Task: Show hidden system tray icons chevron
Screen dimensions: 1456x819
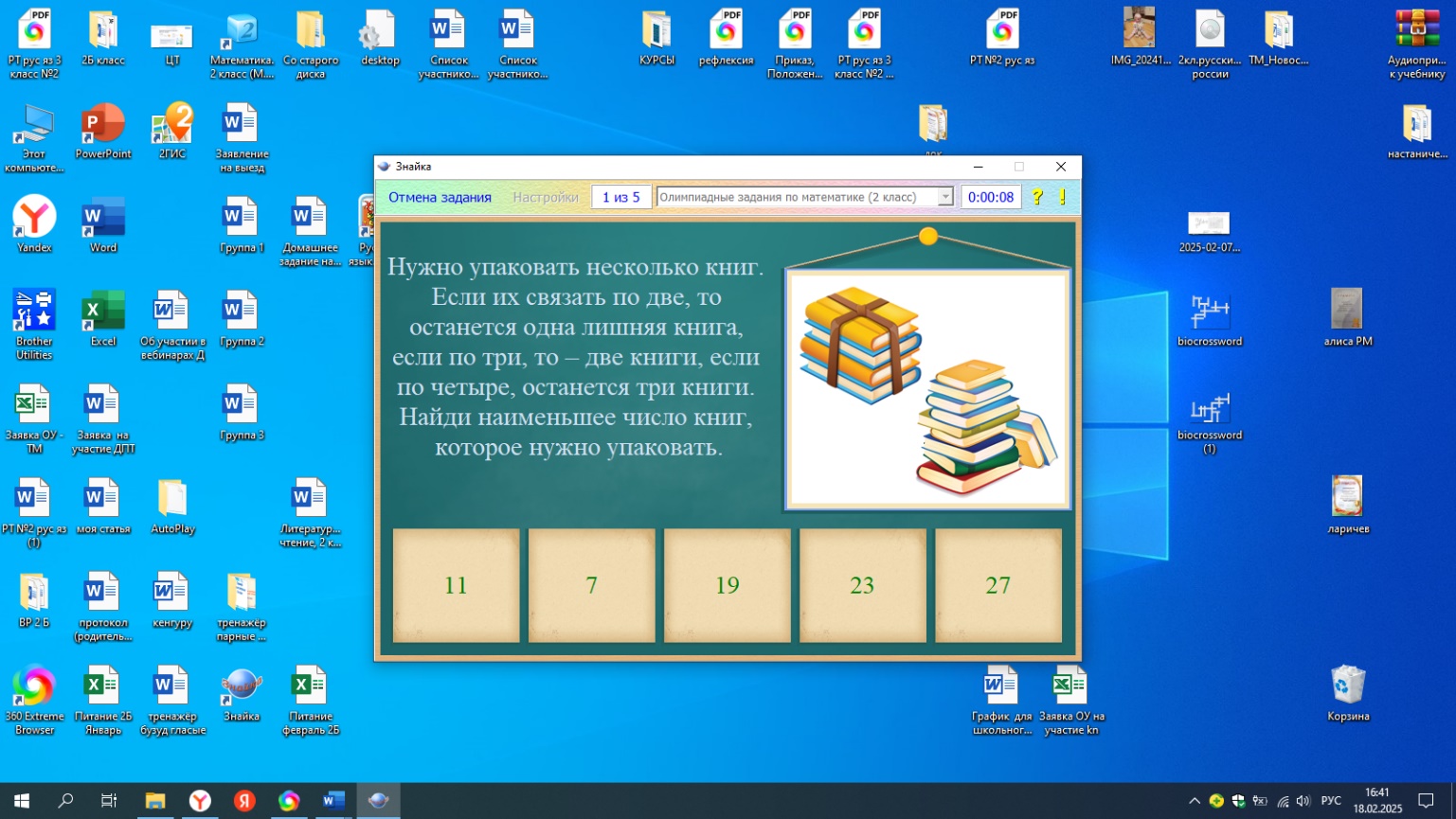Action: click(1194, 801)
